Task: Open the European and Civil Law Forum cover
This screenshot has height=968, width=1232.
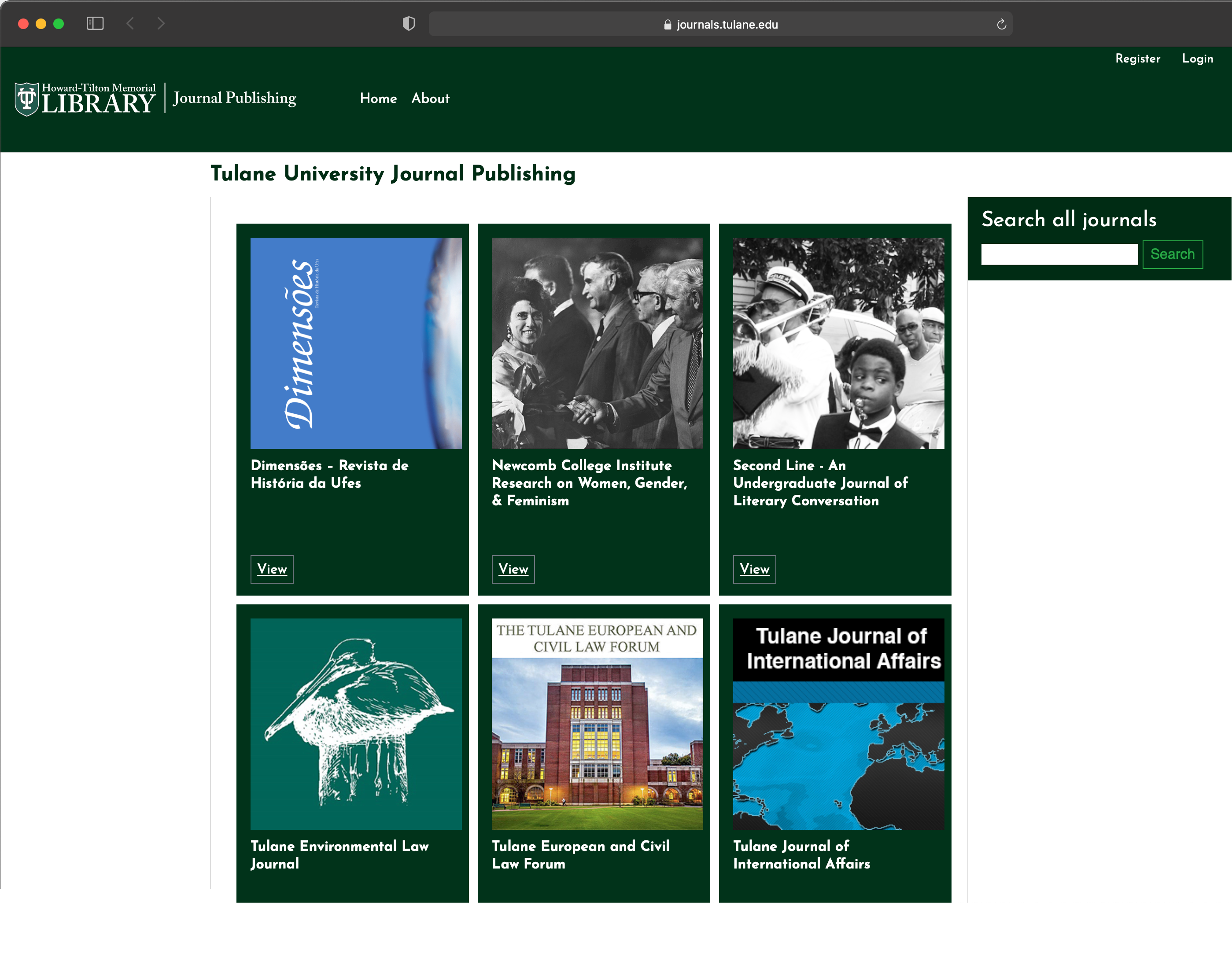Action: coord(597,724)
